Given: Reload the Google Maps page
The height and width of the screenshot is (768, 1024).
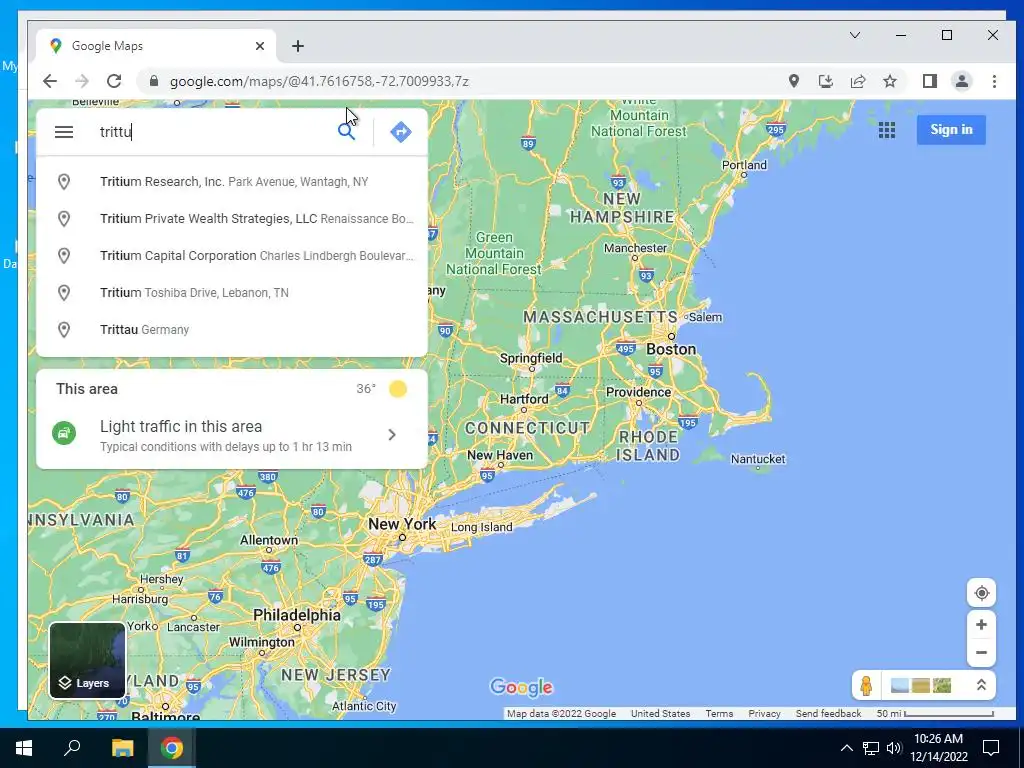Looking at the screenshot, I should 114,81.
